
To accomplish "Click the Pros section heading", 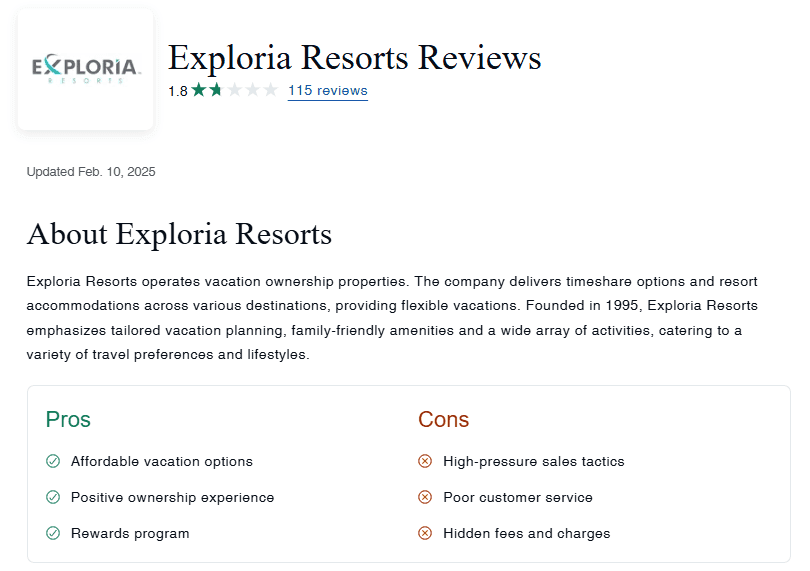I will pyautogui.click(x=68, y=419).
